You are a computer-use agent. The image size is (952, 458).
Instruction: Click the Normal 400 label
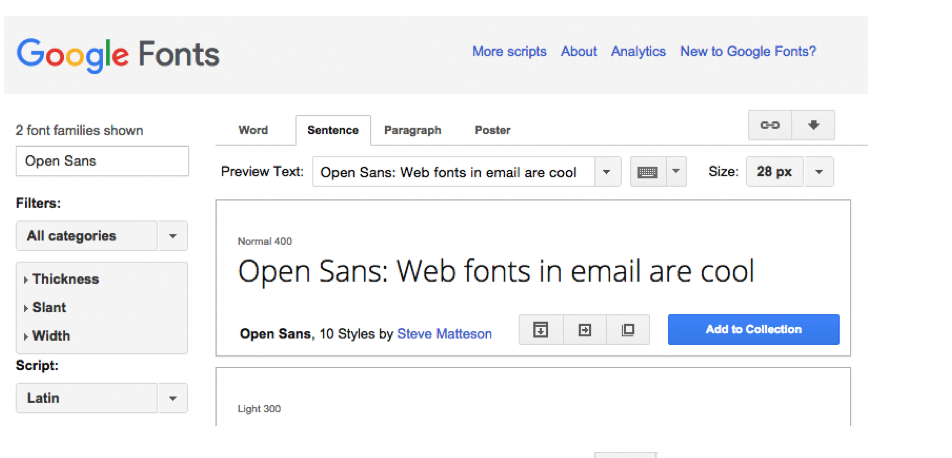click(265, 241)
